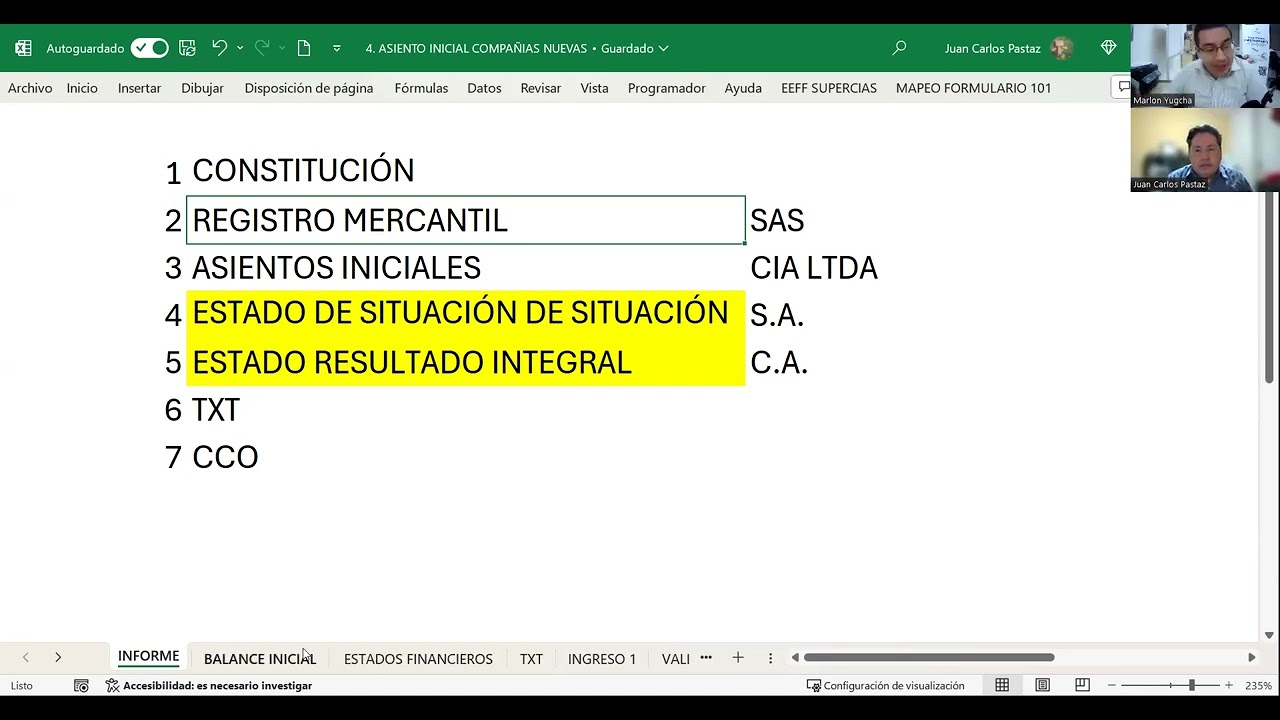
Task: Click horizontal scrollbar left arrow
Action: point(795,658)
